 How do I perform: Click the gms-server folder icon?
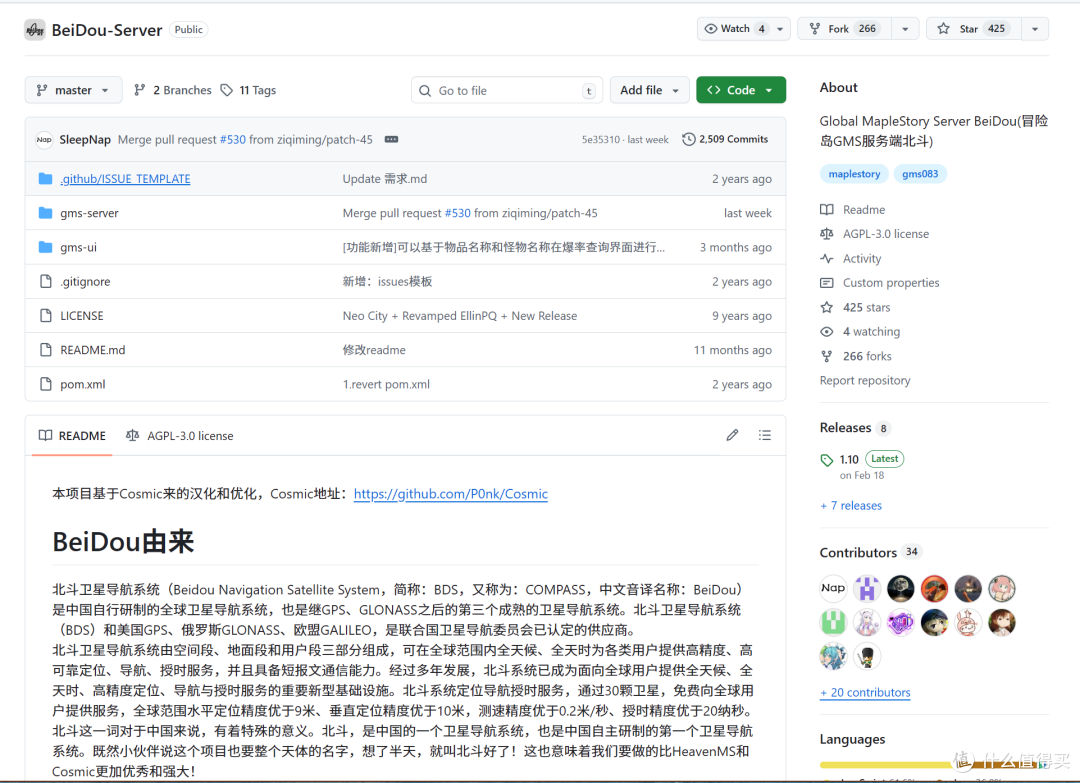point(45,213)
